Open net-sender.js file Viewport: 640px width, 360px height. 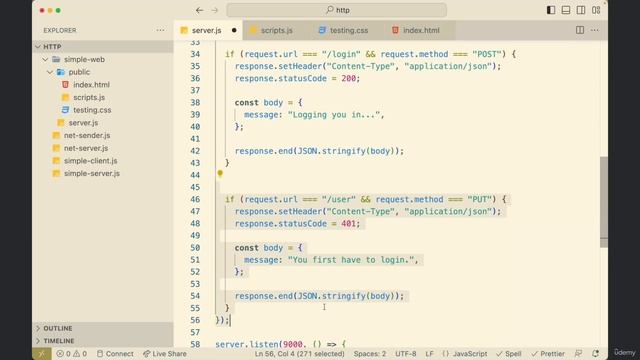click(x=87, y=136)
